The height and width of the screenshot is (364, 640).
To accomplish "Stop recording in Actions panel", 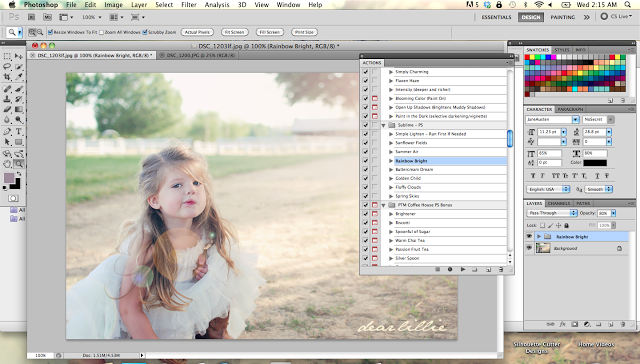I will (x=438, y=269).
